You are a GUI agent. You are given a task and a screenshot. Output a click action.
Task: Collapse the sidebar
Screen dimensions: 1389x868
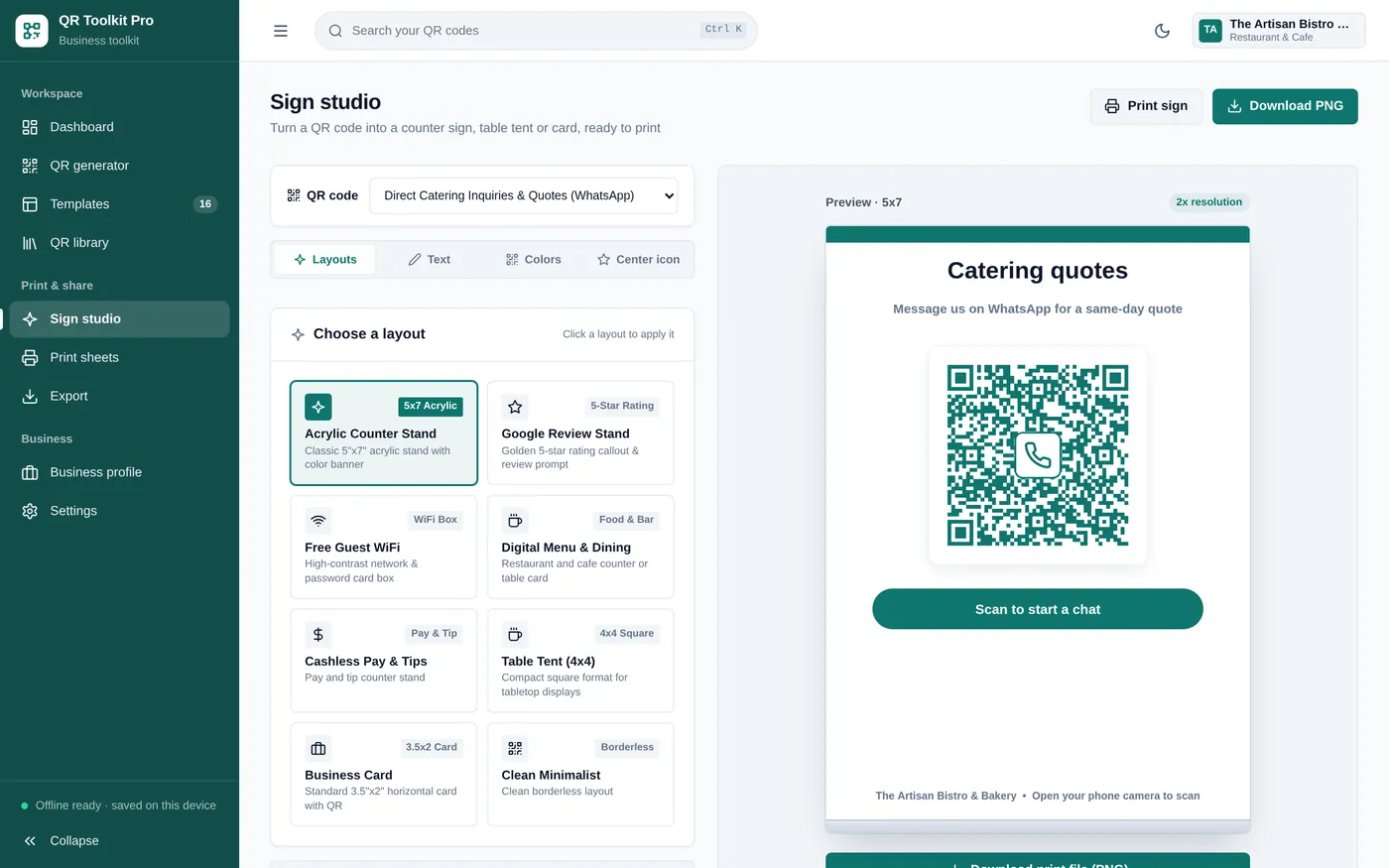tap(119, 841)
